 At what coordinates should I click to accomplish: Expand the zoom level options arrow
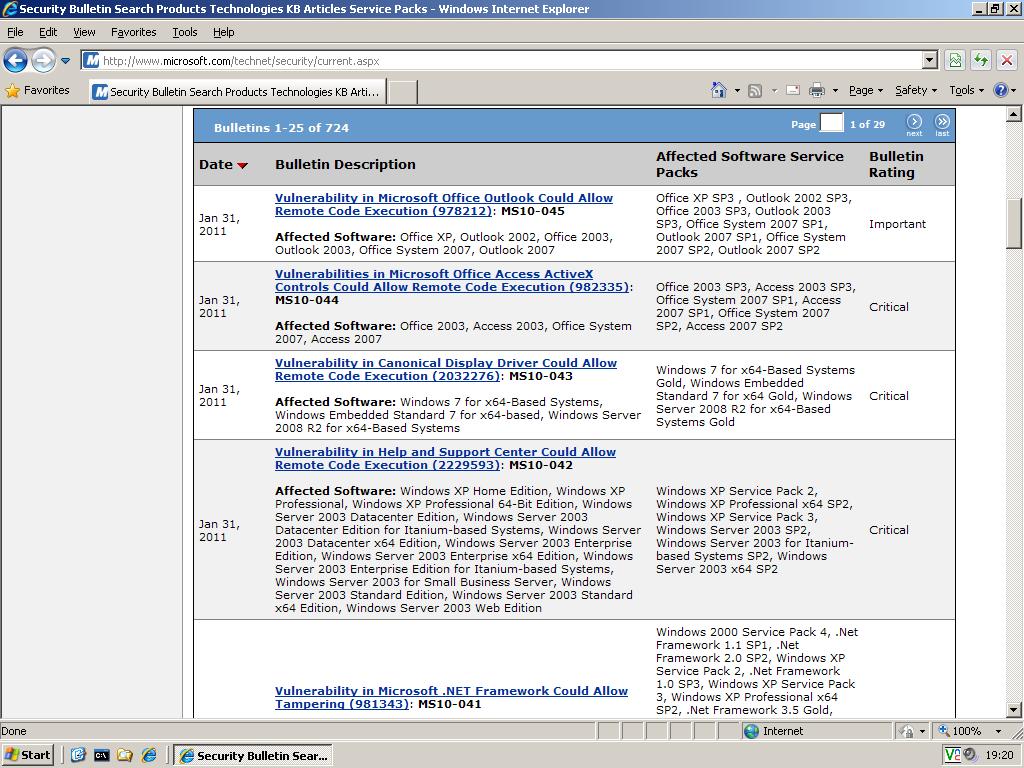click(x=998, y=731)
